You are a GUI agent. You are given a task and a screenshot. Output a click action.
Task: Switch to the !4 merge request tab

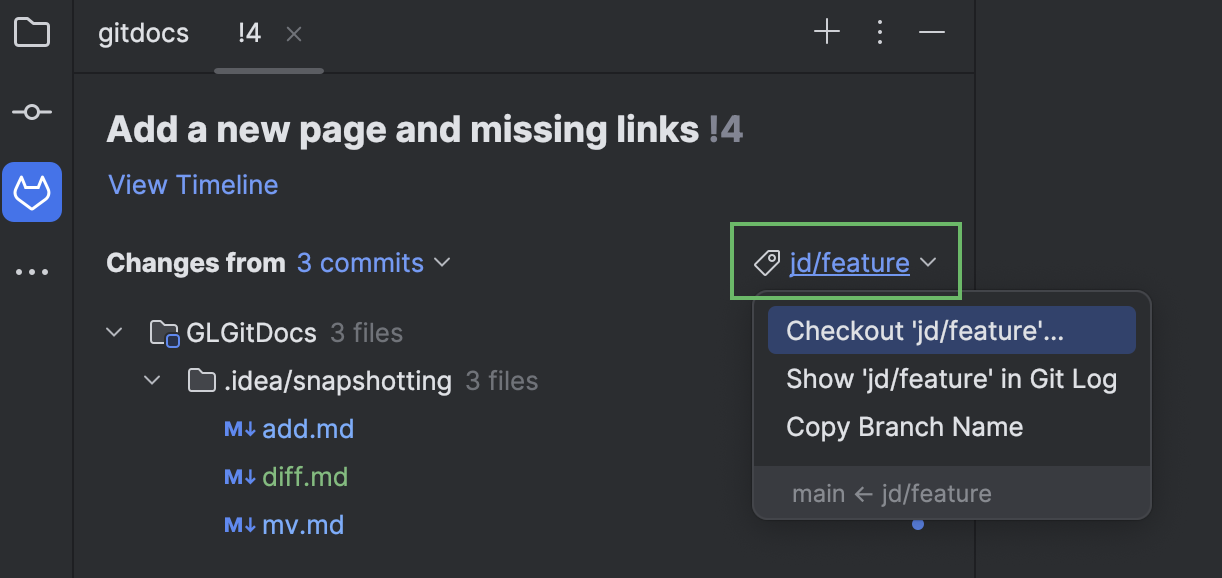248,32
